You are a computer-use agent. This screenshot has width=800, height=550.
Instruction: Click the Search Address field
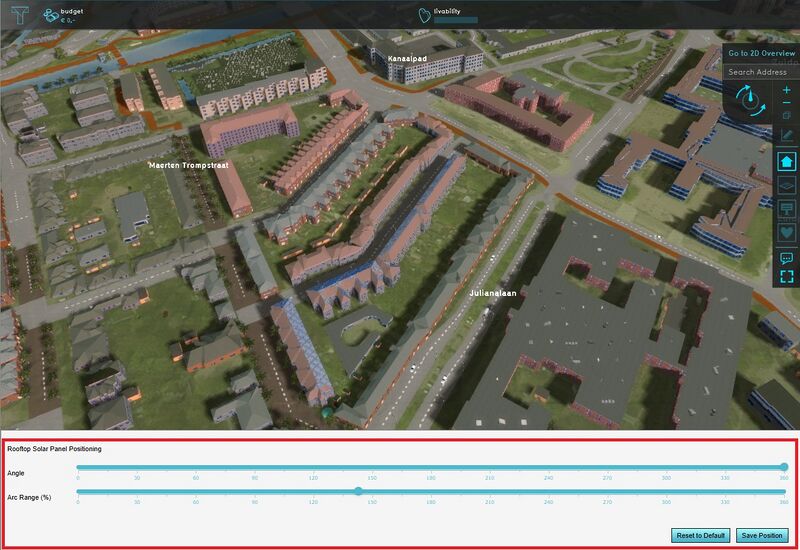pyautogui.click(x=761, y=72)
